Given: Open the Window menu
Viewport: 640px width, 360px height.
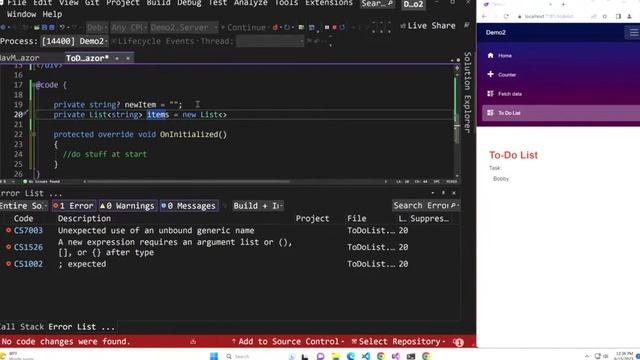Looking at the screenshot, I should (22, 14).
